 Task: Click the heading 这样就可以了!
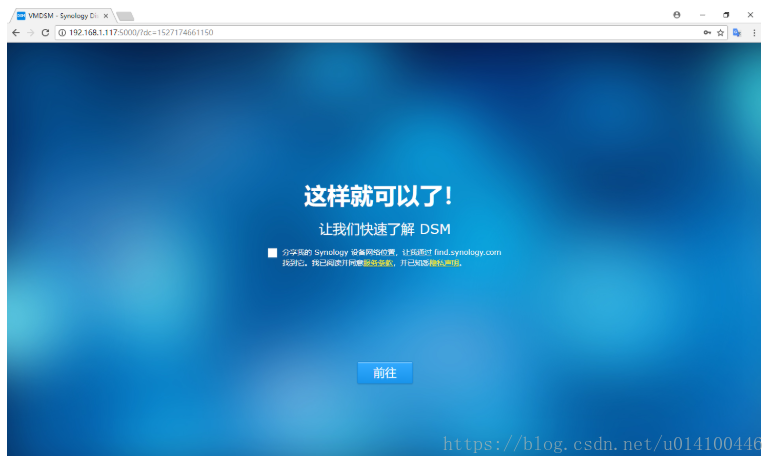click(378, 196)
